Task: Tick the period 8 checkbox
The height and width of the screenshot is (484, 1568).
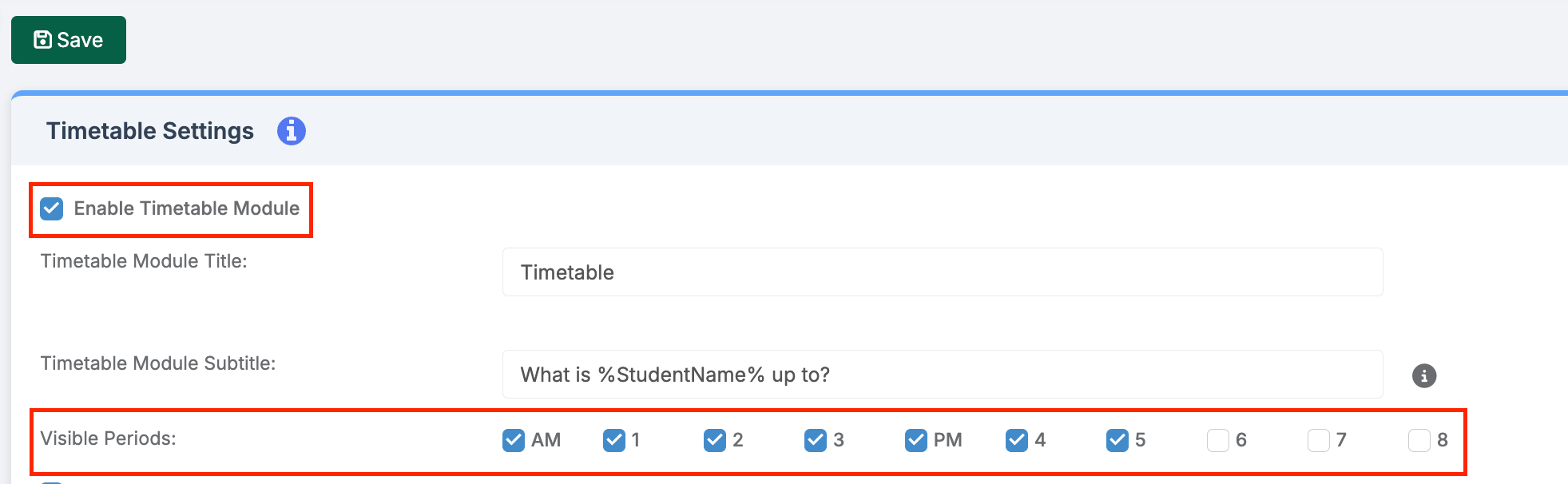Action: [1419, 440]
